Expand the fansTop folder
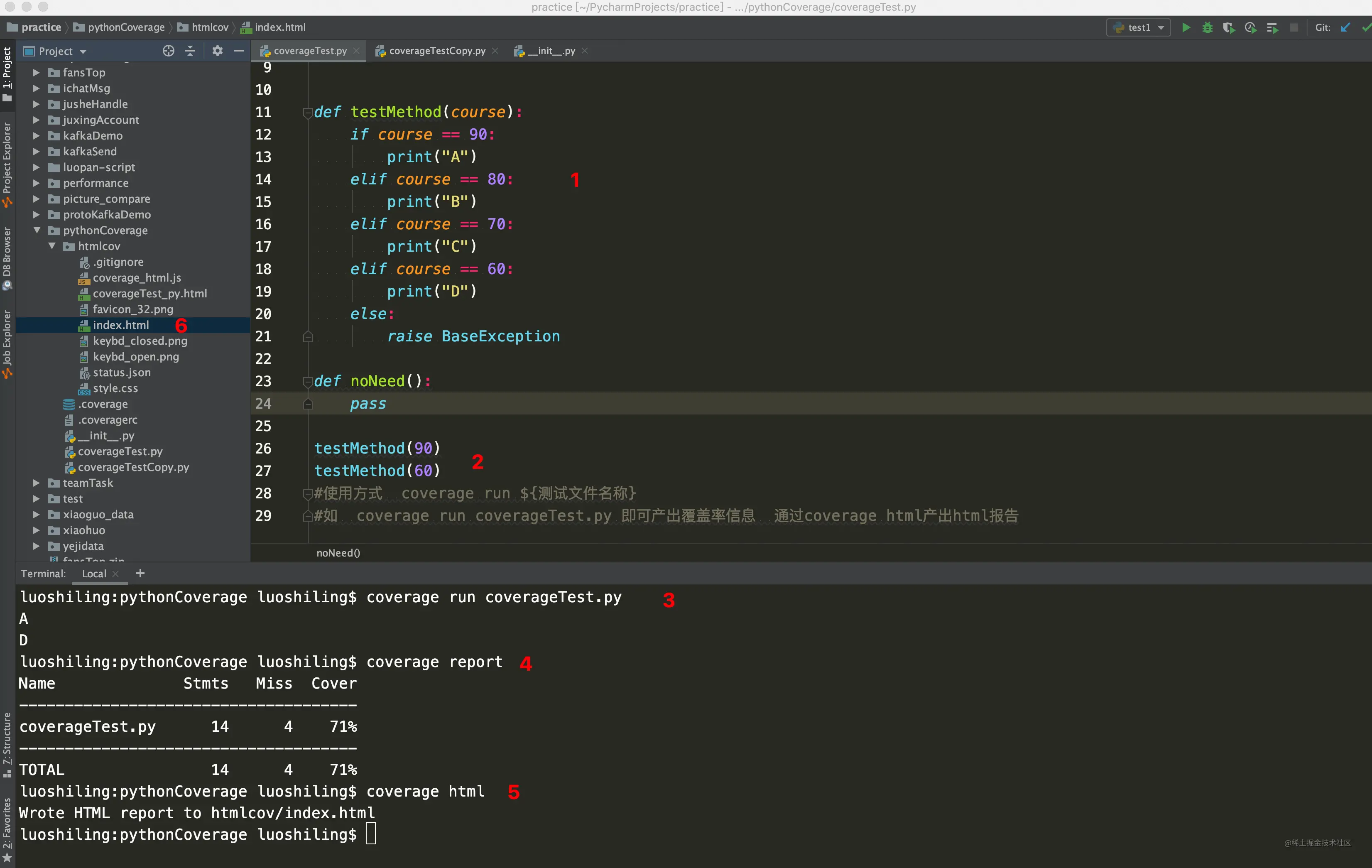 (36, 72)
